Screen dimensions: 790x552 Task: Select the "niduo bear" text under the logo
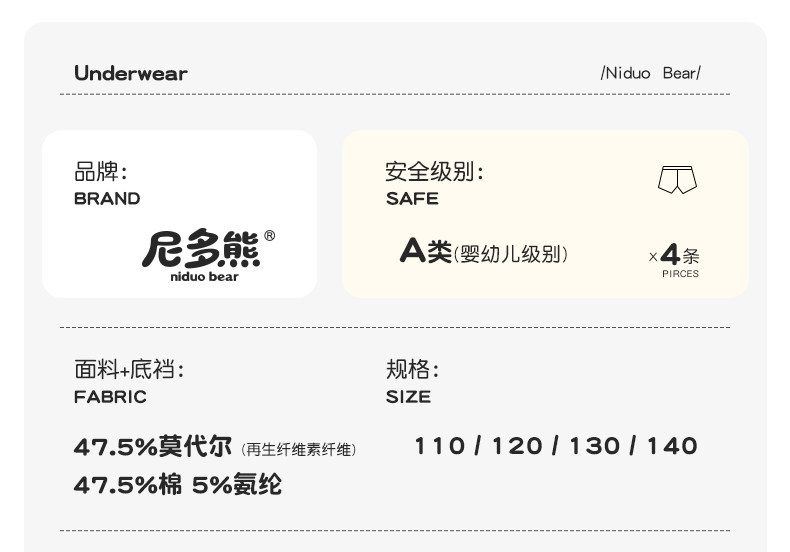pyautogui.click(x=204, y=277)
